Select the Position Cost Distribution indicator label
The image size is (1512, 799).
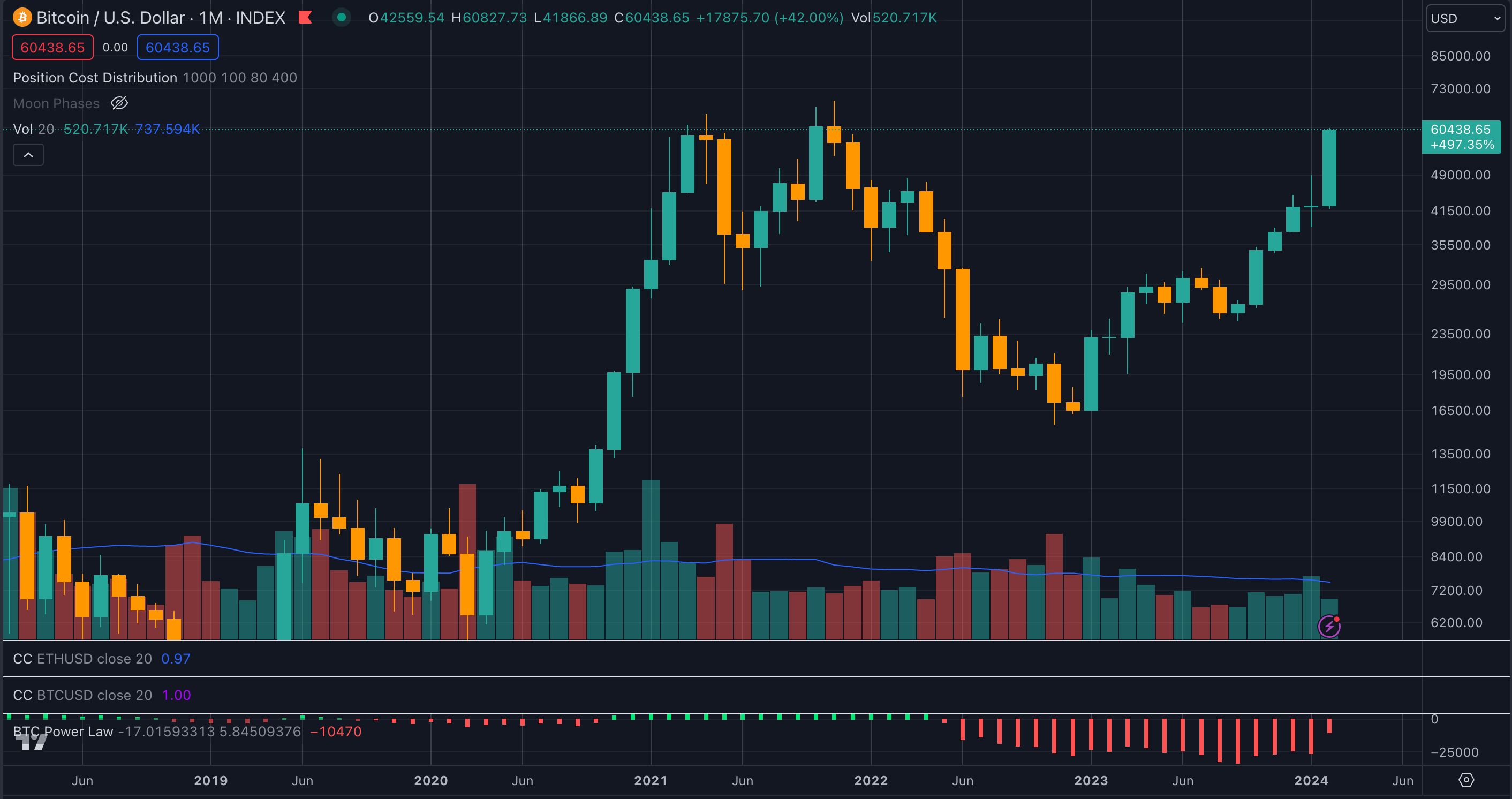(95, 78)
